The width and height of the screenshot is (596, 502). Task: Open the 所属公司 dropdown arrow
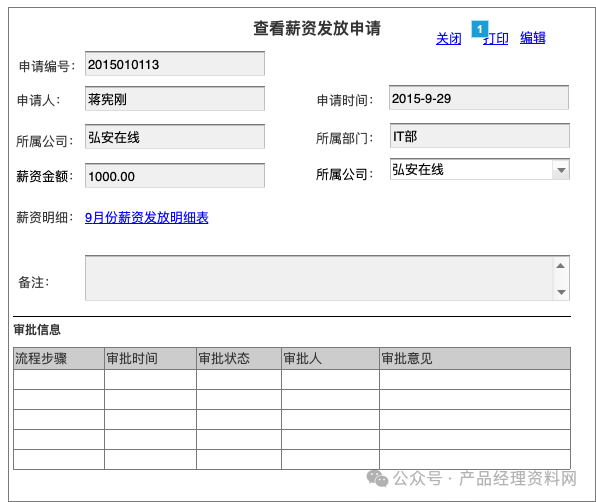(561, 170)
